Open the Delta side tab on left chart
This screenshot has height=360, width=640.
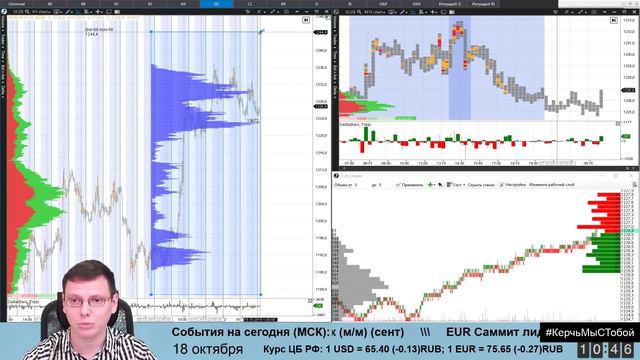pyautogui.click(x=2, y=92)
